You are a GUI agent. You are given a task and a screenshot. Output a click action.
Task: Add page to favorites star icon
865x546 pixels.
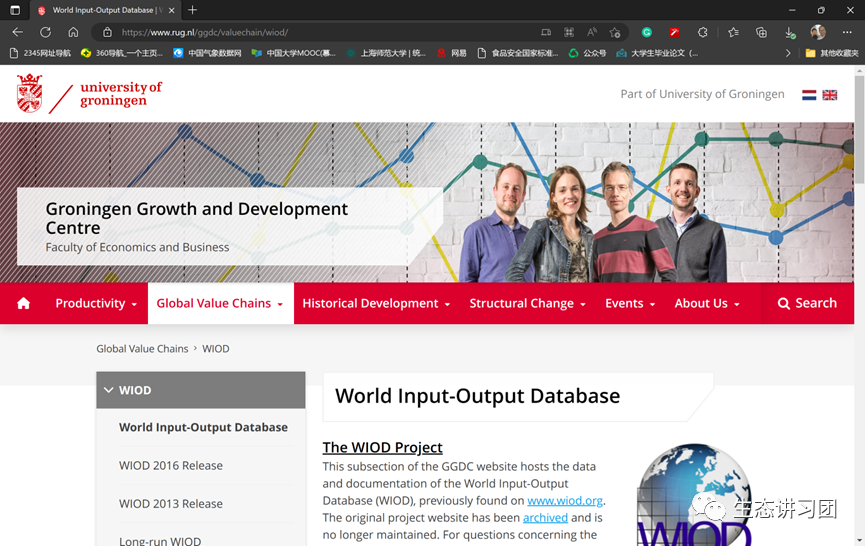click(615, 32)
